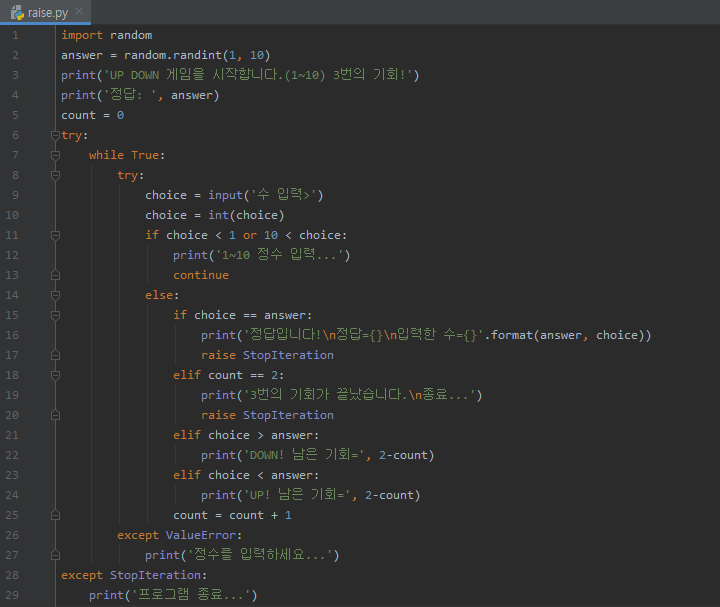Close the raise.py tab
720x607 pixels.
[x=79, y=11]
